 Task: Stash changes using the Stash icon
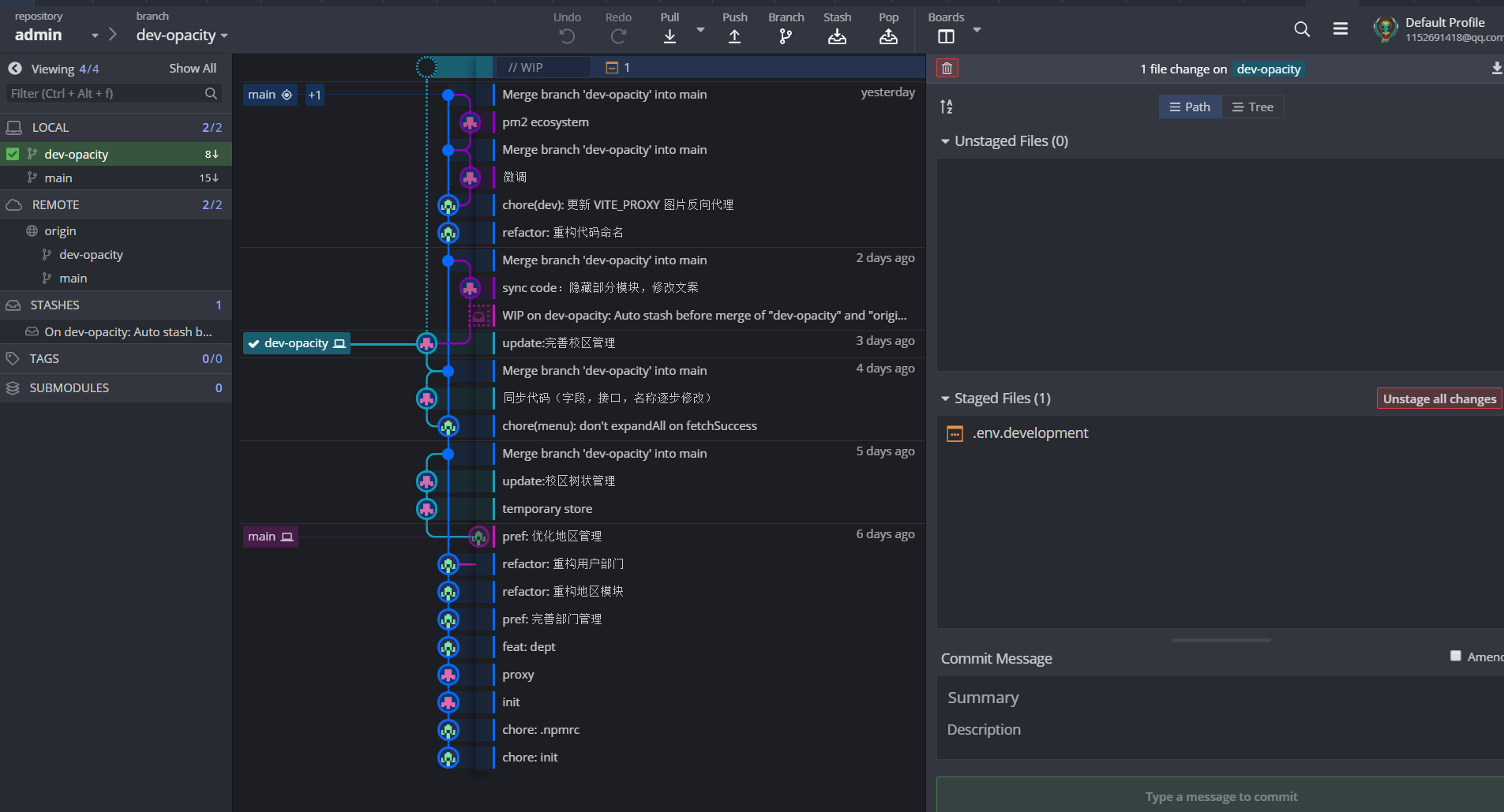(837, 36)
